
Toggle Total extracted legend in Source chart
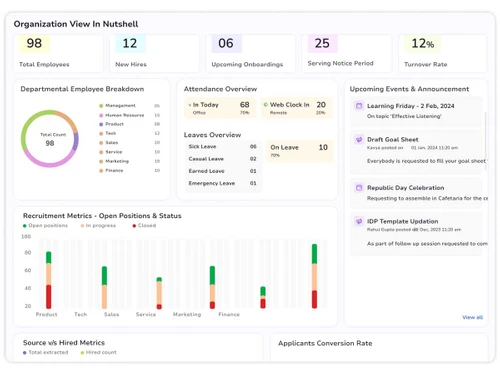coord(46,352)
